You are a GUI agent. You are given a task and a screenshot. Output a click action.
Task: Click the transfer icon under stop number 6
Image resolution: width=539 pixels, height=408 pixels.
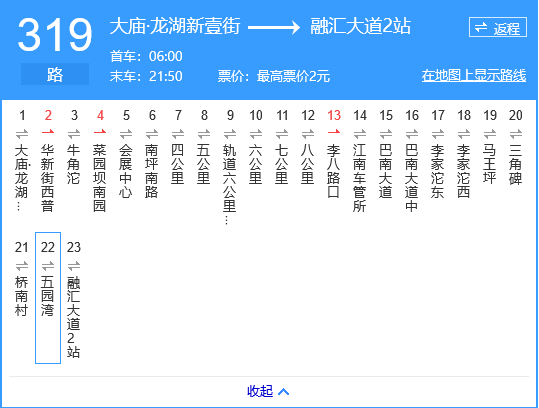coord(152,133)
